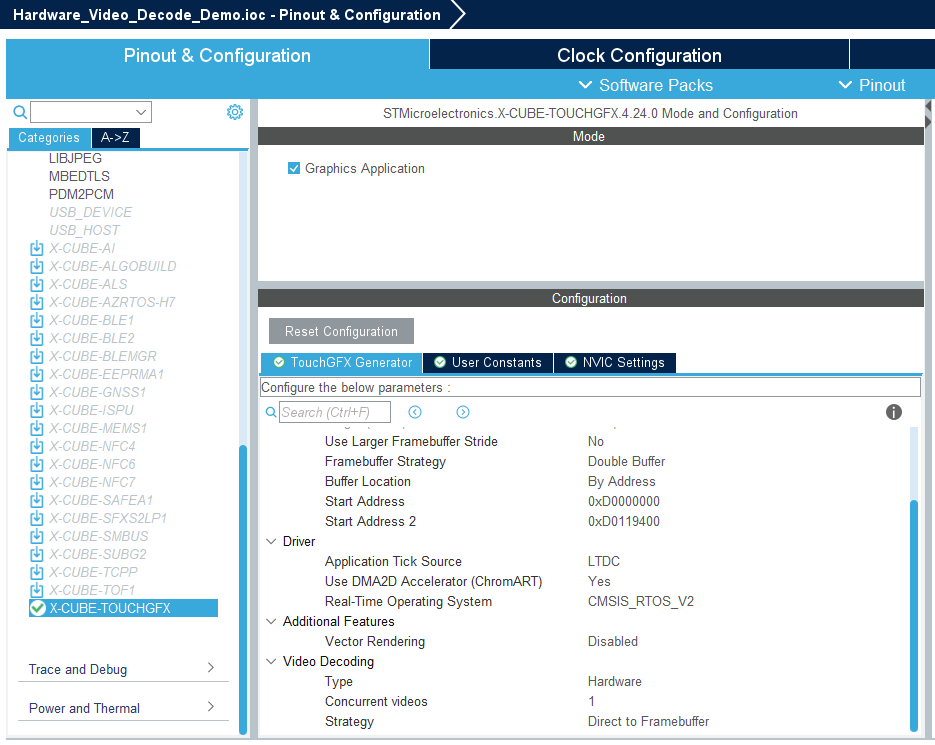
Task: Click the download icon beside X-CUBE-TOF1
Action: [37, 590]
